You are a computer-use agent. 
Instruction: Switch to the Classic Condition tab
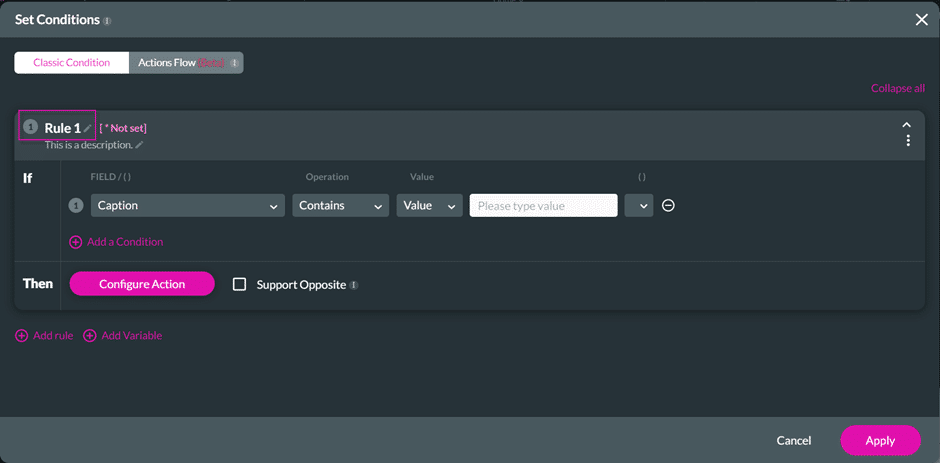[x=71, y=63]
